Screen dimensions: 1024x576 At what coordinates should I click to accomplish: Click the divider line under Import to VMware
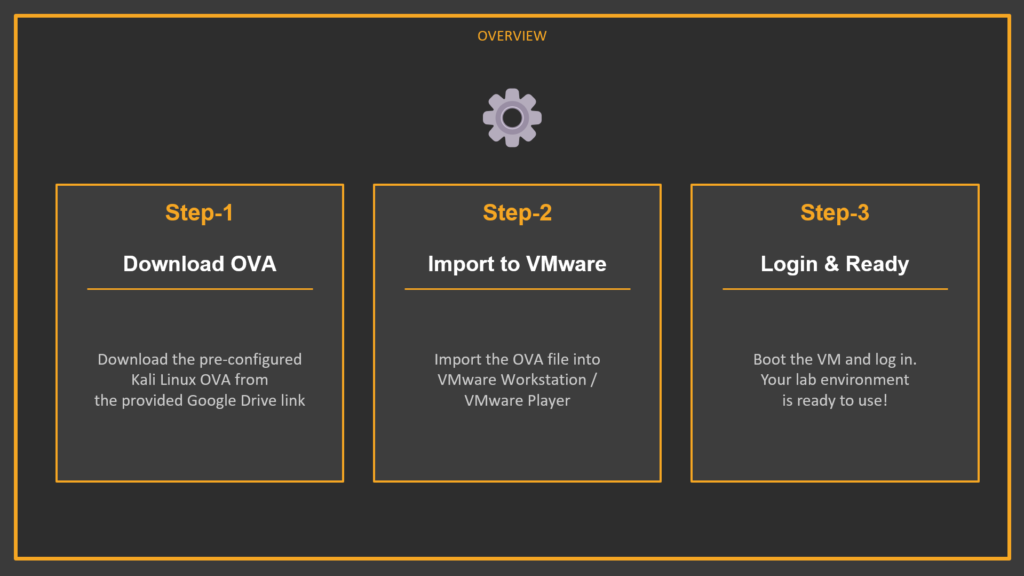(517, 289)
